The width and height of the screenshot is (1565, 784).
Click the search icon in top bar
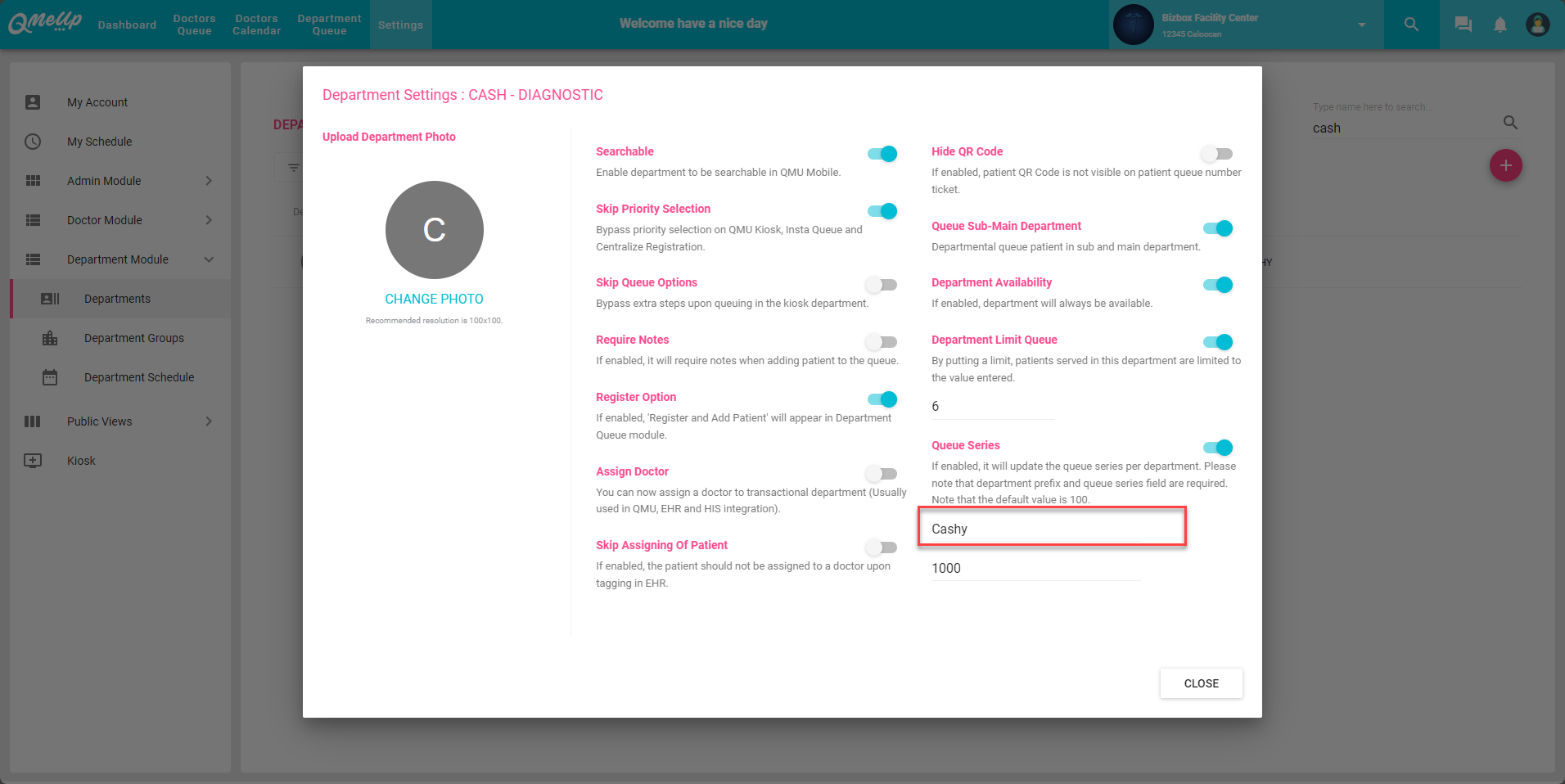point(1410,24)
